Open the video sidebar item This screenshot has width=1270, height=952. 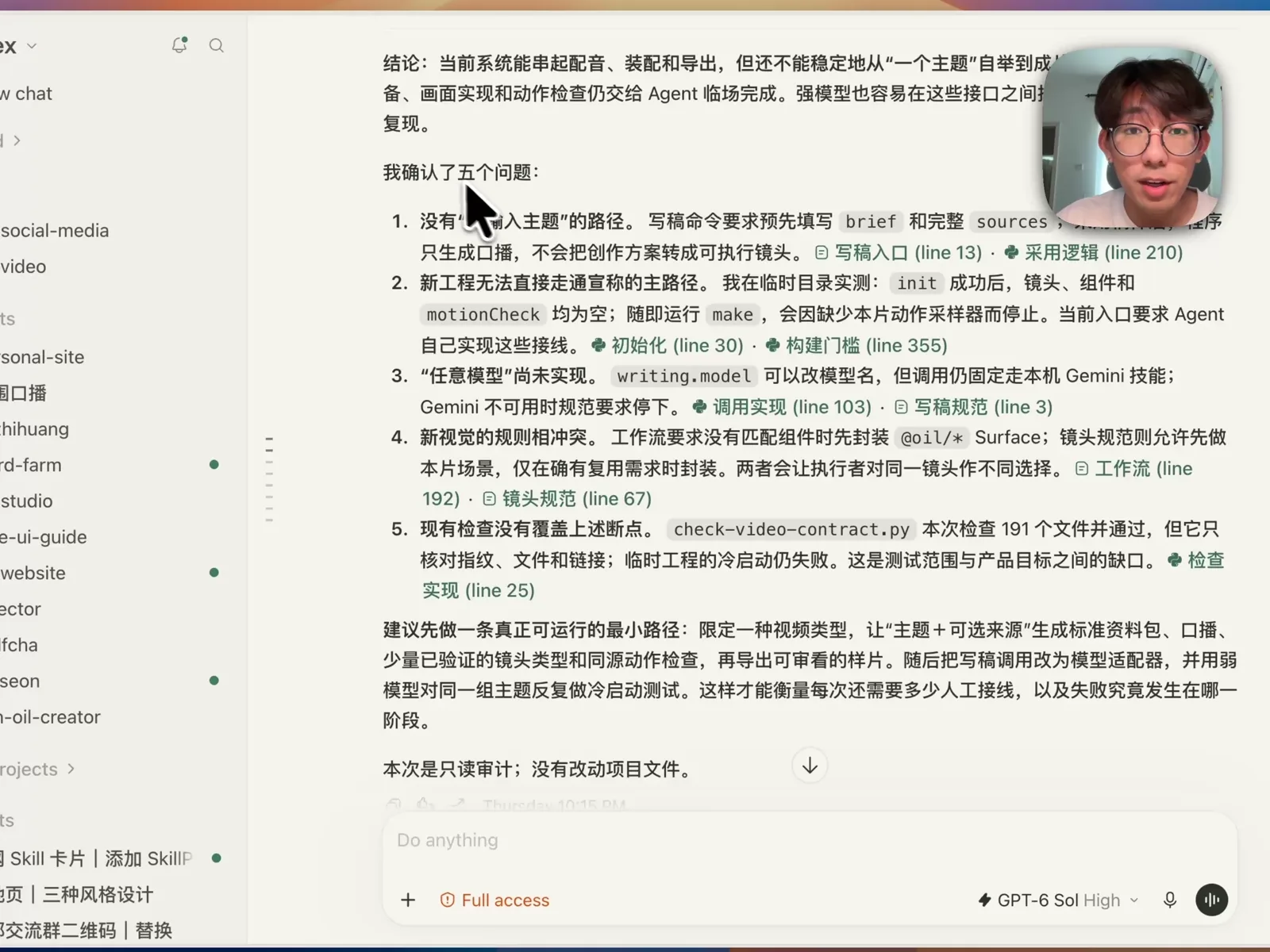tap(23, 267)
